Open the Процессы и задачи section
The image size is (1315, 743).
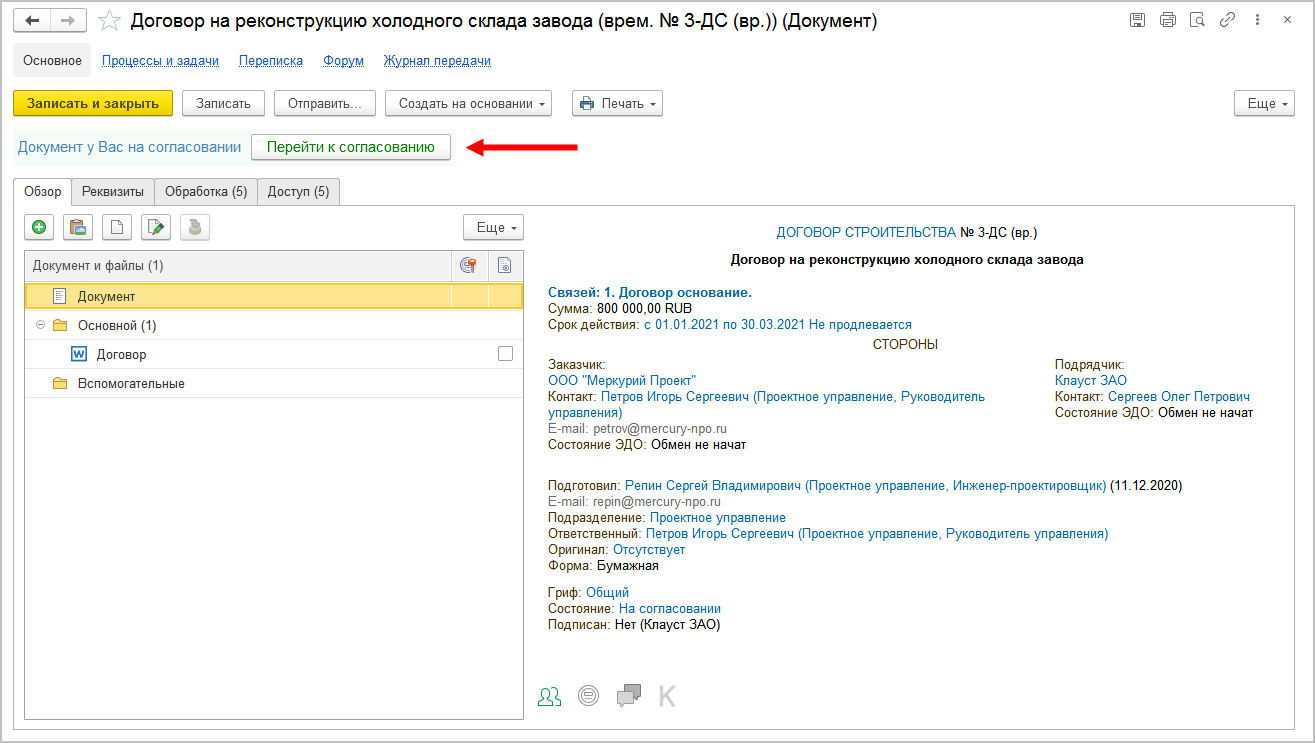(160, 61)
